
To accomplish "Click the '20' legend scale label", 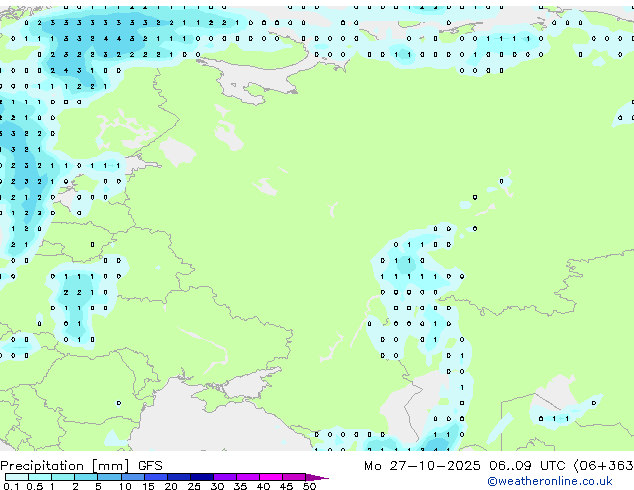I will pyautogui.click(x=171, y=486).
